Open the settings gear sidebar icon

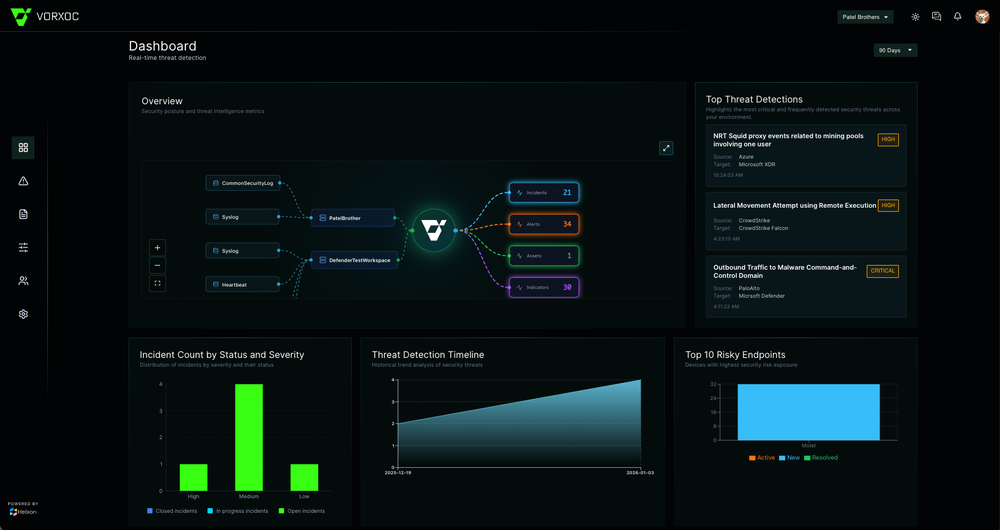[x=23, y=314]
